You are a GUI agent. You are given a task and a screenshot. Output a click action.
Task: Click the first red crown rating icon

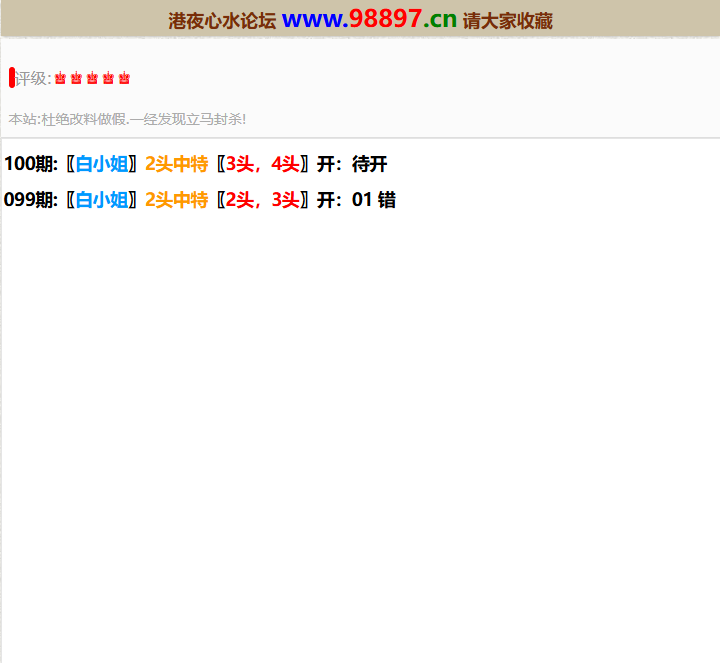[x=60, y=78]
